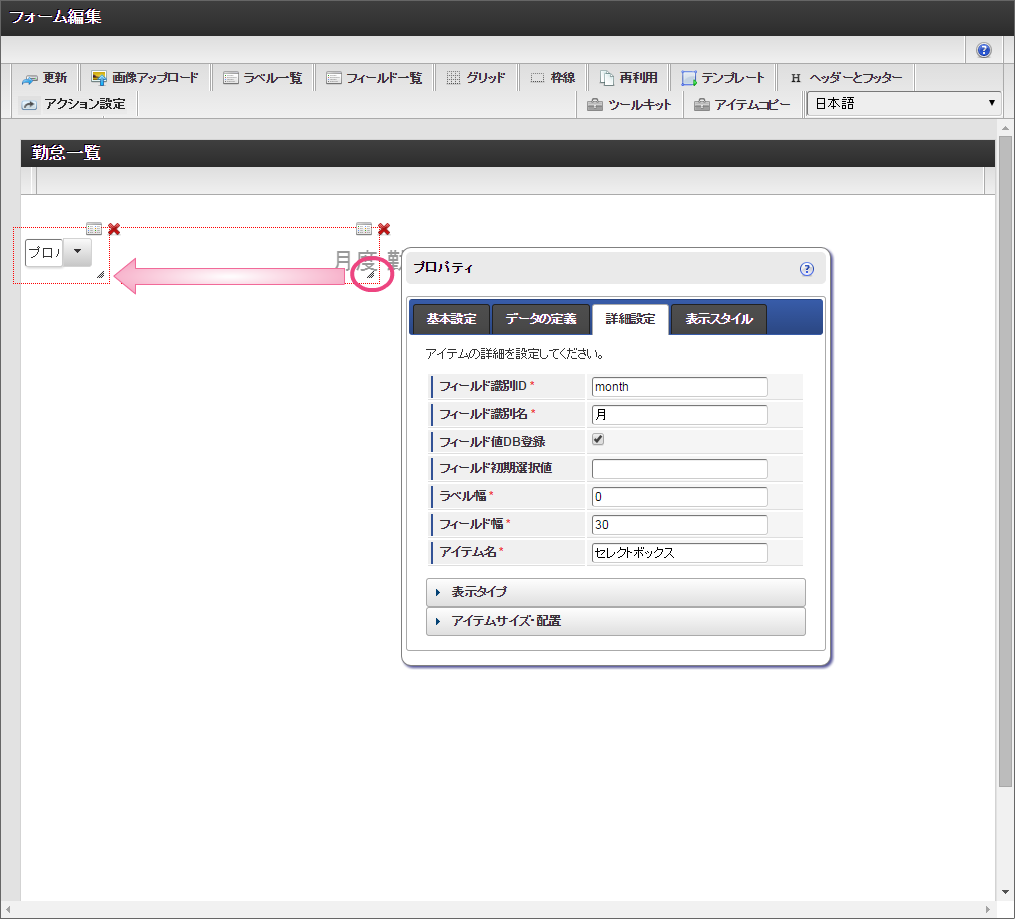Viewport: 1015px width, 919px height.
Task: Click the vertical scrollbar up arrow
Action: tap(1005, 127)
